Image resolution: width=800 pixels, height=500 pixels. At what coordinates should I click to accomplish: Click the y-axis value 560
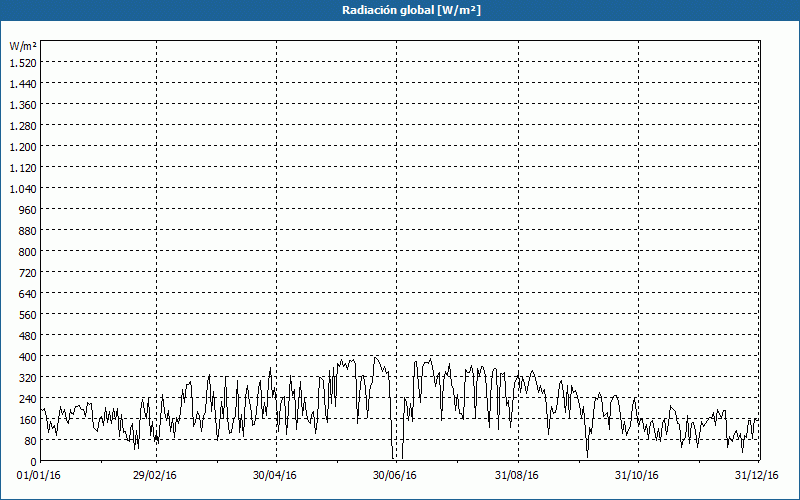coord(28,315)
